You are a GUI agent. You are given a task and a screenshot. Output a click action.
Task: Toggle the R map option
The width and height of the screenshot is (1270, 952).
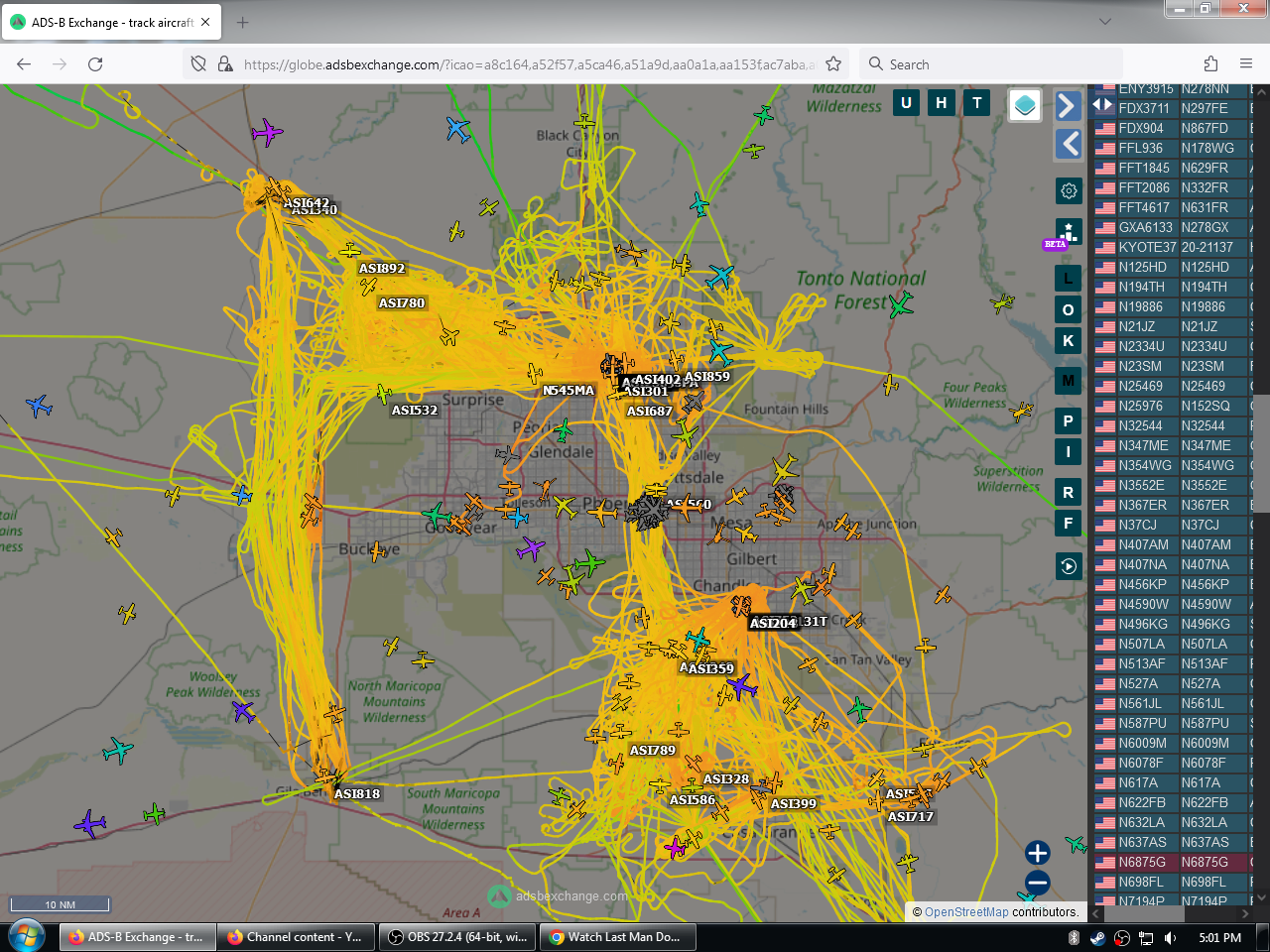click(x=1069, y=492)
